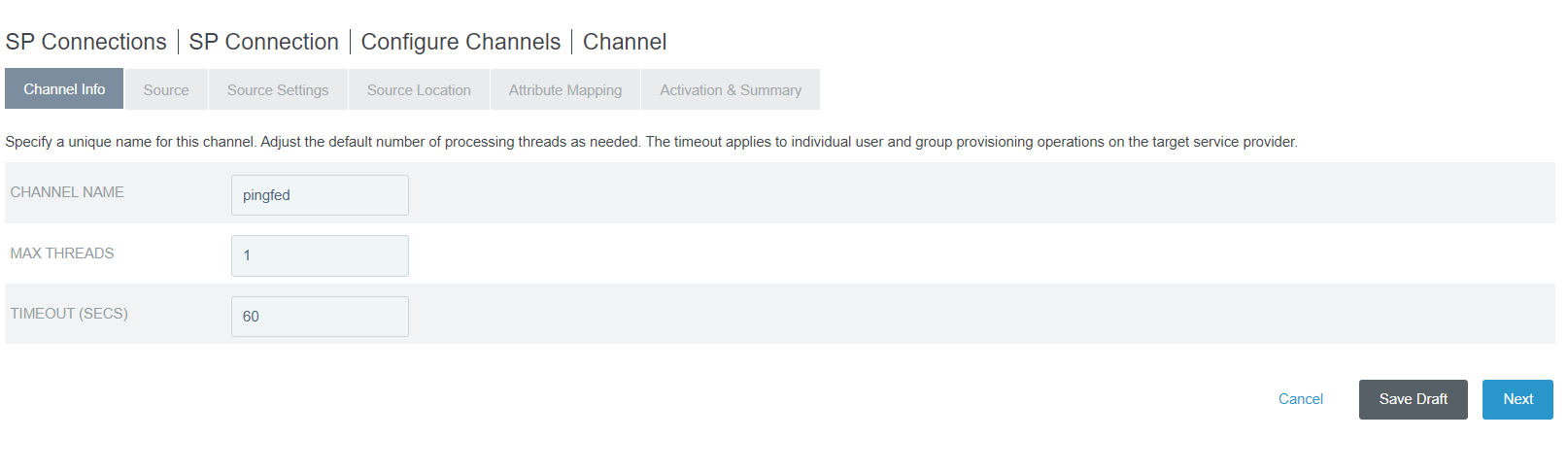
Task: Click the MAX THREADS label
Action: [x=62, y=253]
